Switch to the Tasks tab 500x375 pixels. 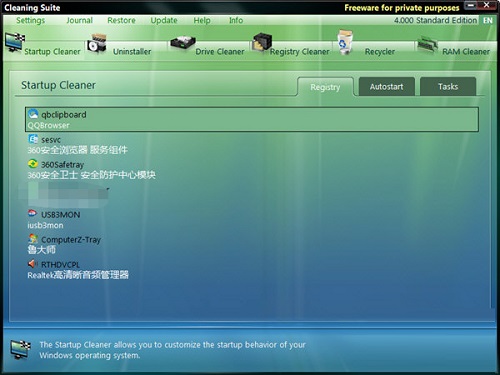(448, 87)
